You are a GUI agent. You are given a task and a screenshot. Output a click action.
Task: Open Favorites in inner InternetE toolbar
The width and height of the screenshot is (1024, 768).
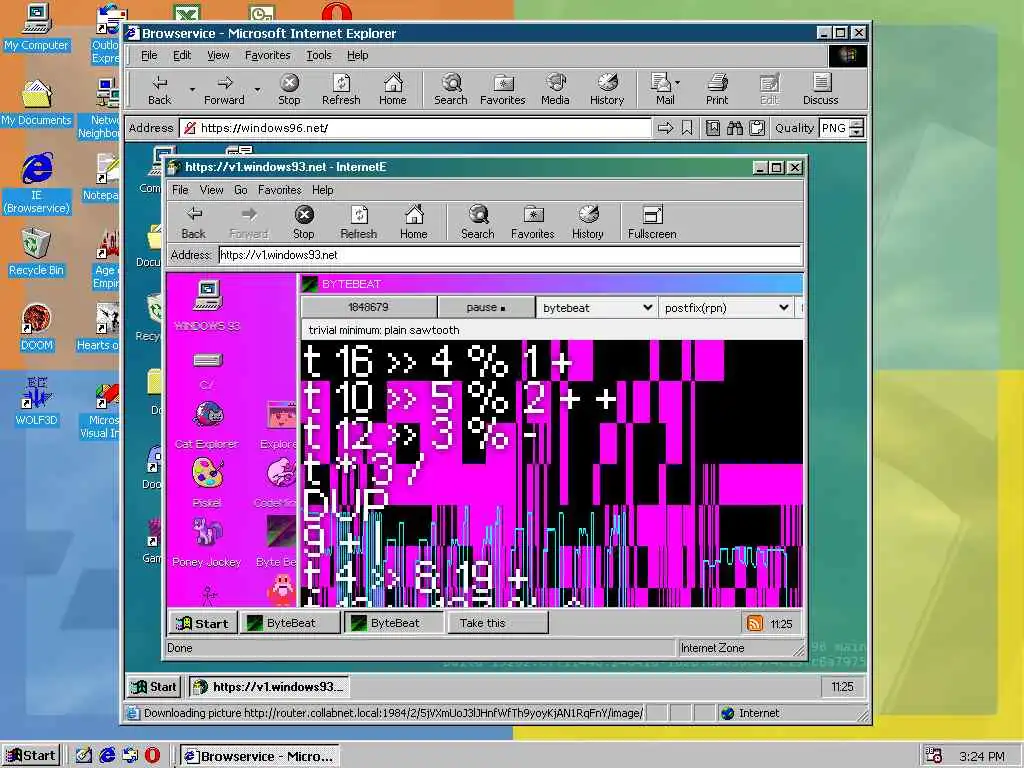pyautogui.click(x=533, y=223)
